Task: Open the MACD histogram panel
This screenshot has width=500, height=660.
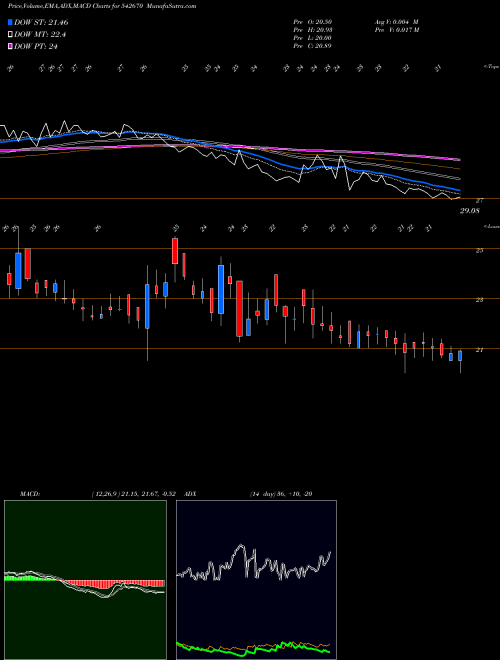Action: 85,580
